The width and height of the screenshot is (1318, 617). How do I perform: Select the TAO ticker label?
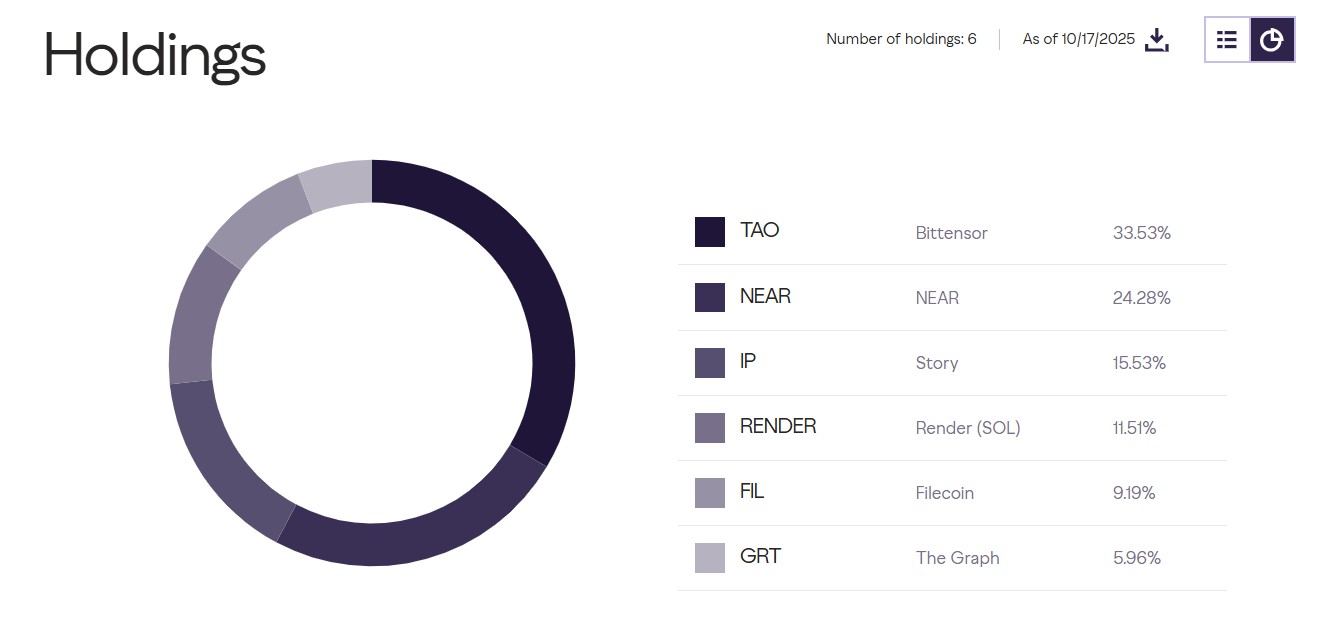(x=760, y=231)
